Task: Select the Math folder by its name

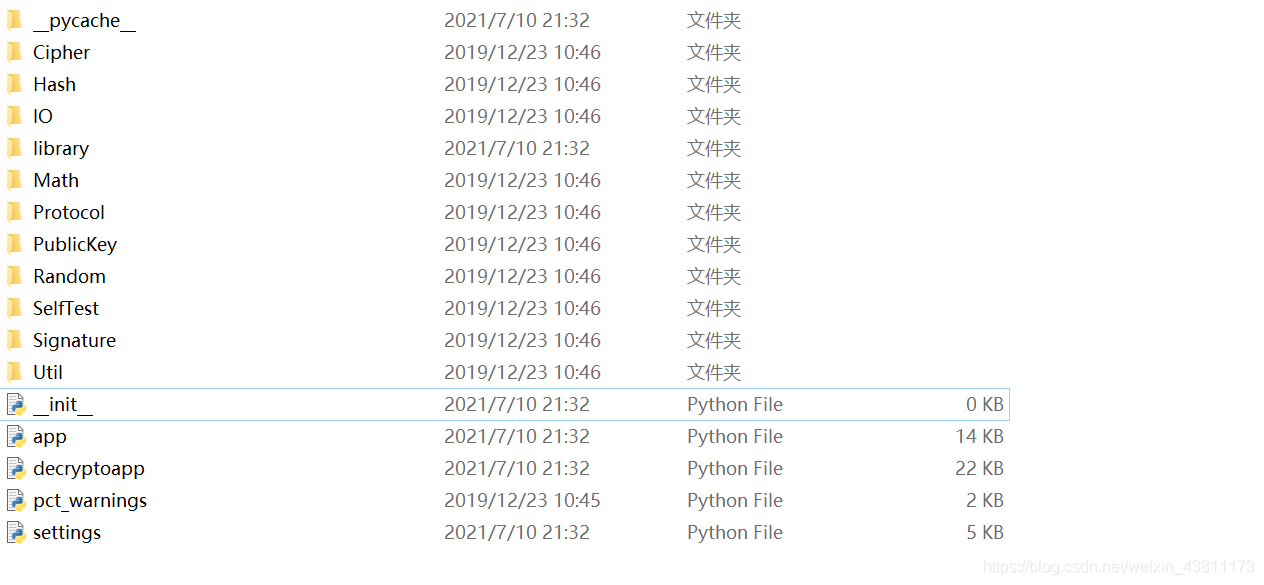Action: (x=56, y=180)
